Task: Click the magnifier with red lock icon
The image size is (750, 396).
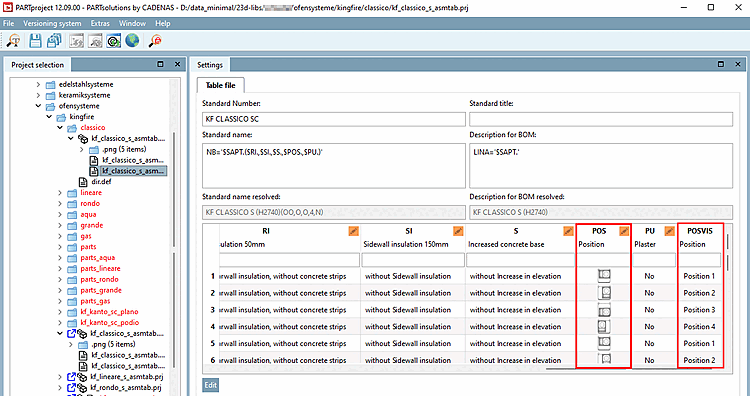Action: point(155,41)
